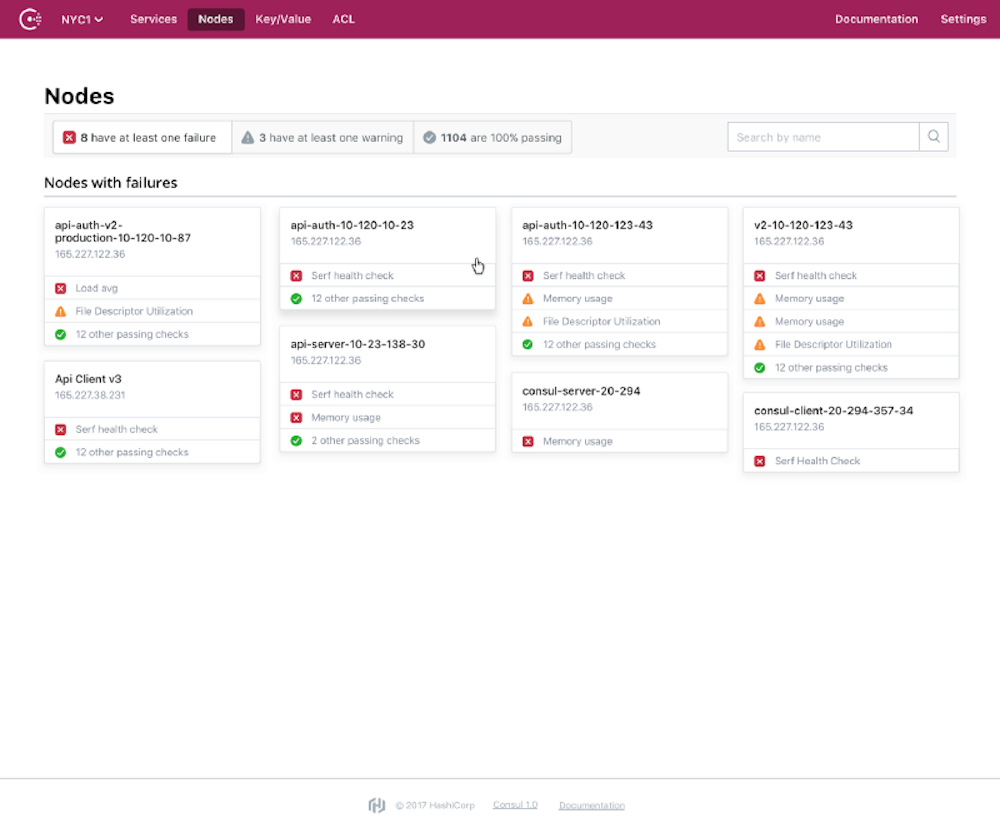Click the HashiCorp logo in the footer
This screenshot has height=833, width=1000.
pyautogui.click(x=376, y=804)
